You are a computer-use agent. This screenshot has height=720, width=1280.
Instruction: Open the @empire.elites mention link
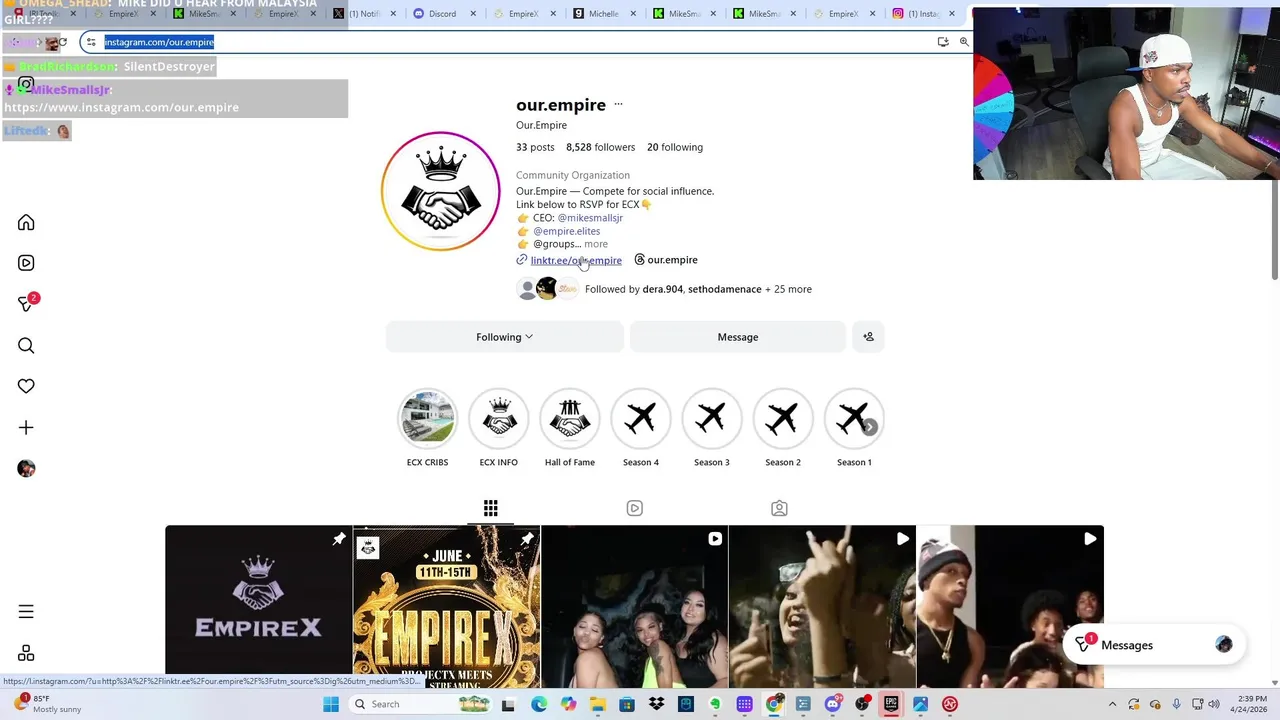[566, 231]
